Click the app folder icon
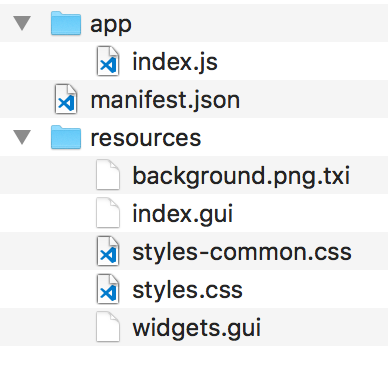 pos(66,23)
